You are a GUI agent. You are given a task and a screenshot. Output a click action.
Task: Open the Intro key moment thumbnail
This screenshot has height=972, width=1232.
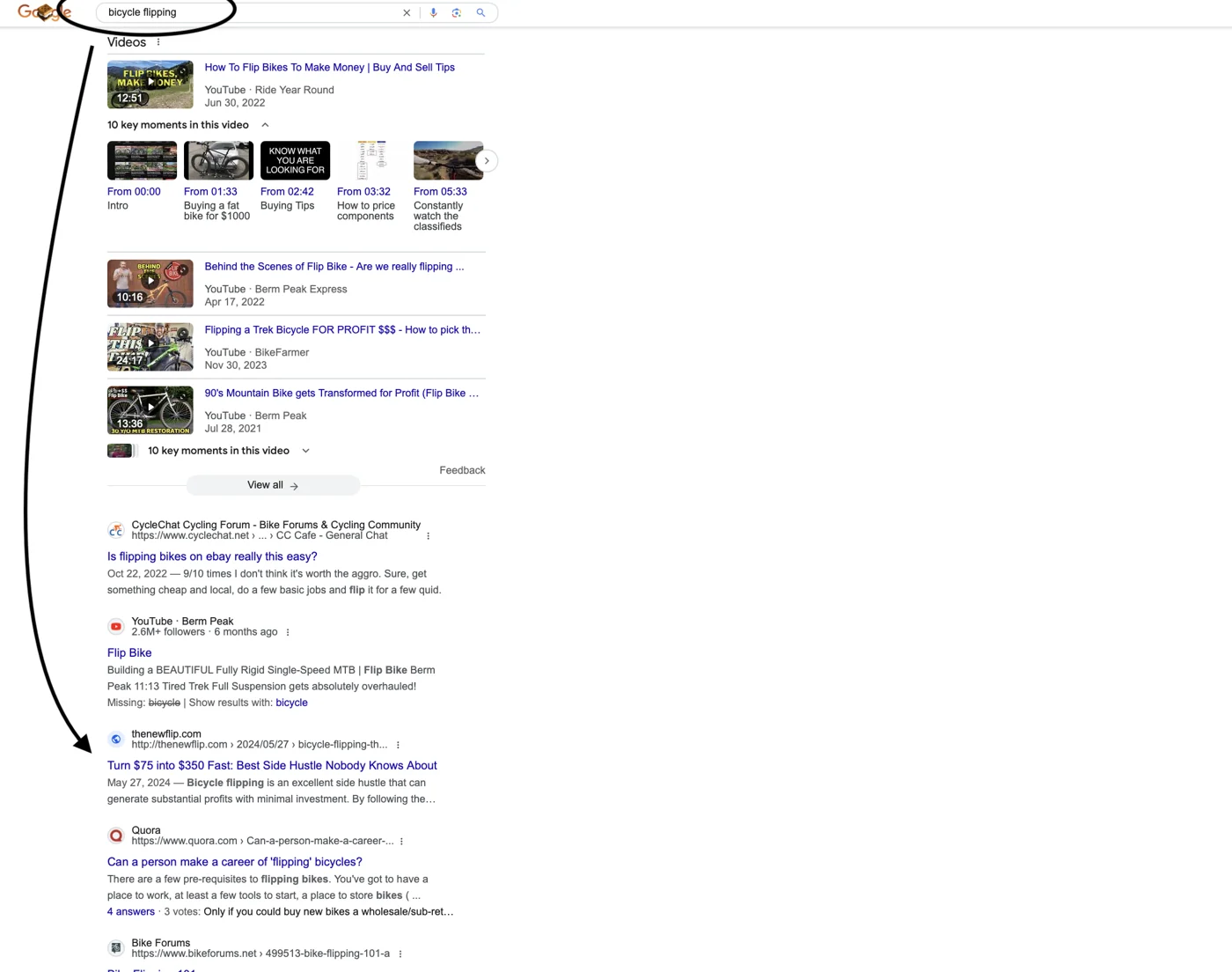[142, 160]
